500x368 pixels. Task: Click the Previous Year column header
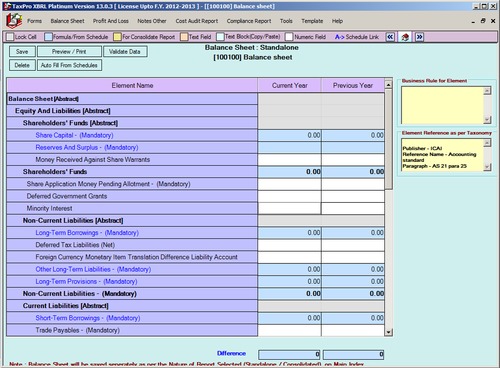353,86
